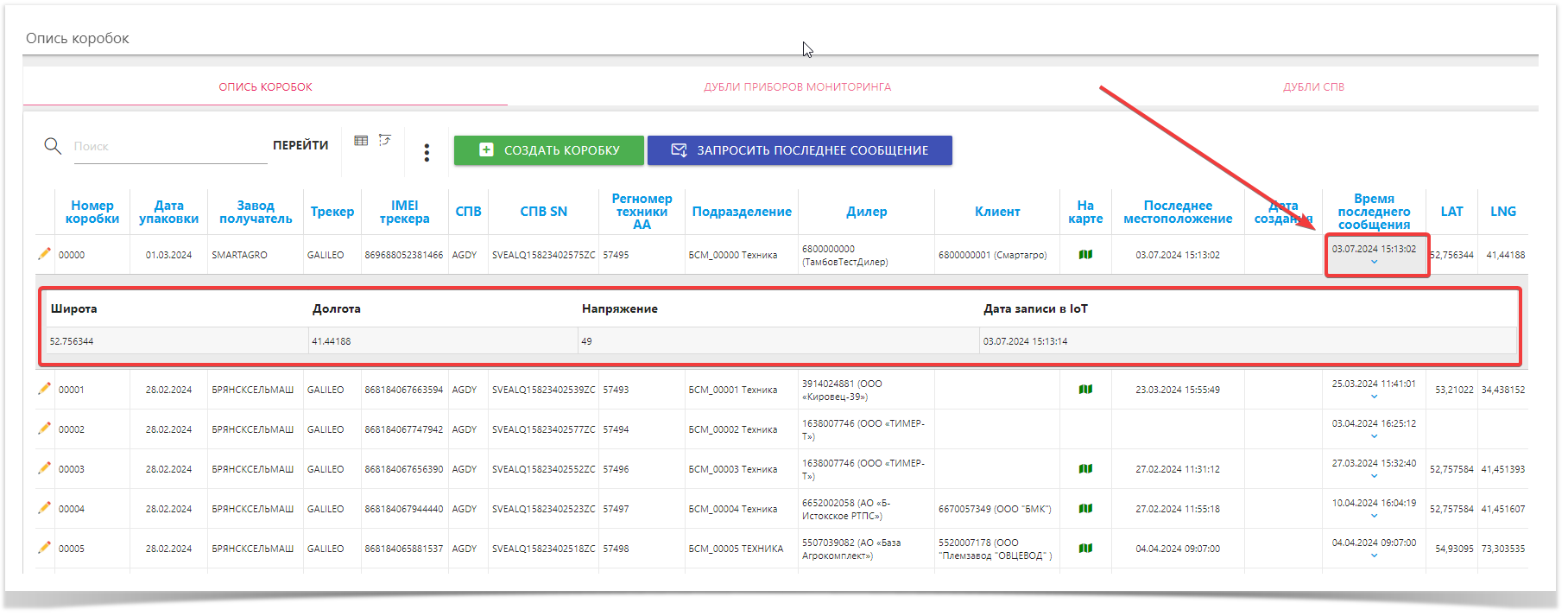
Task: Switch to Дубли приборов мониторинга tab
Action: [x=797, y=87]
